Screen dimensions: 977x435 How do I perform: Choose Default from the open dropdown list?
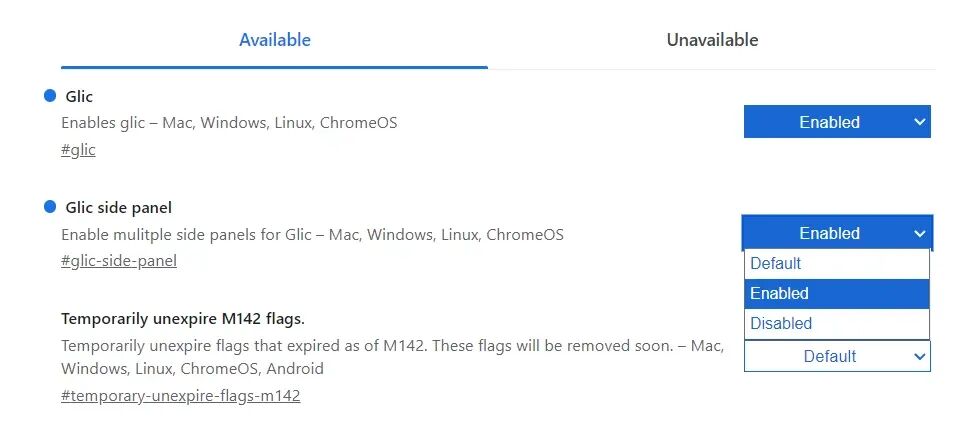[776, 264]
